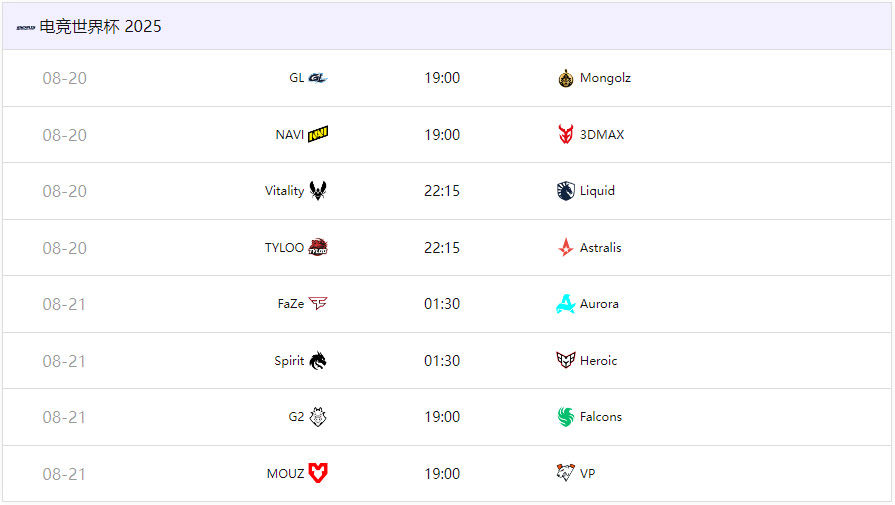Viewport: 895px width, 505px height.
Task: Click the 19:00 time for G2 vs Falcons
Action: click(x=442, y=417)
